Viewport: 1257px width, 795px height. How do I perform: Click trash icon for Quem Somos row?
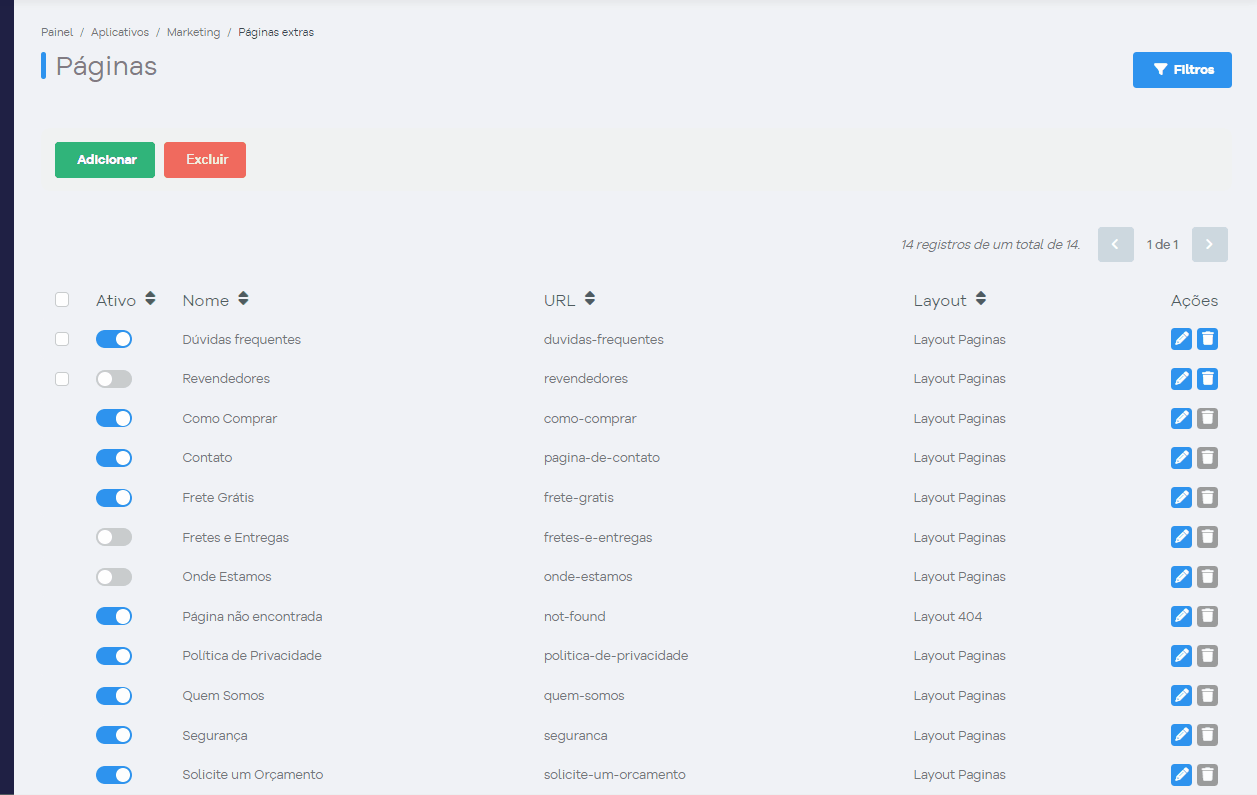(1207, 696)
